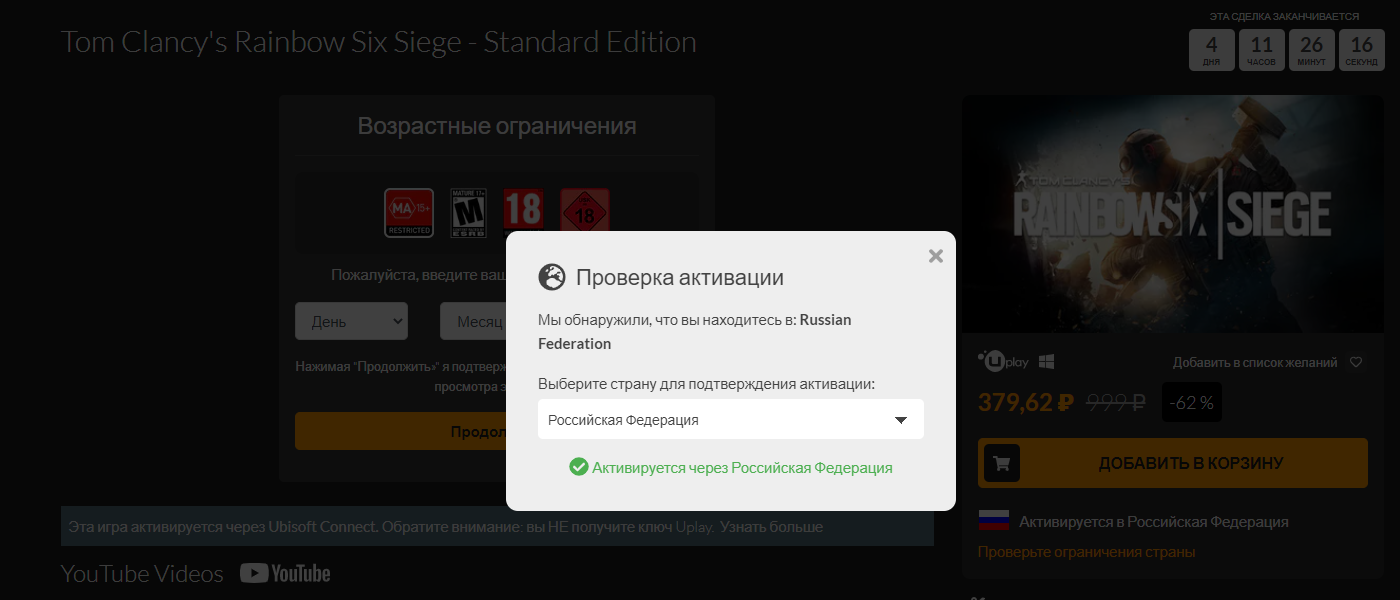Viewport: 1400px width, 600px height.
Task: Close the activation check dialog
Action: 935,256
